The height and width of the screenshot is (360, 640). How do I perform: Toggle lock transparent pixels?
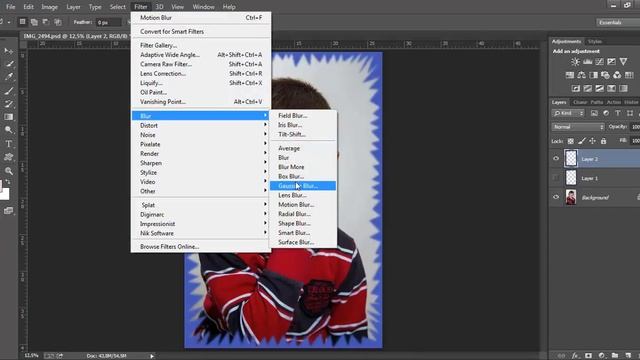(571, 141)
